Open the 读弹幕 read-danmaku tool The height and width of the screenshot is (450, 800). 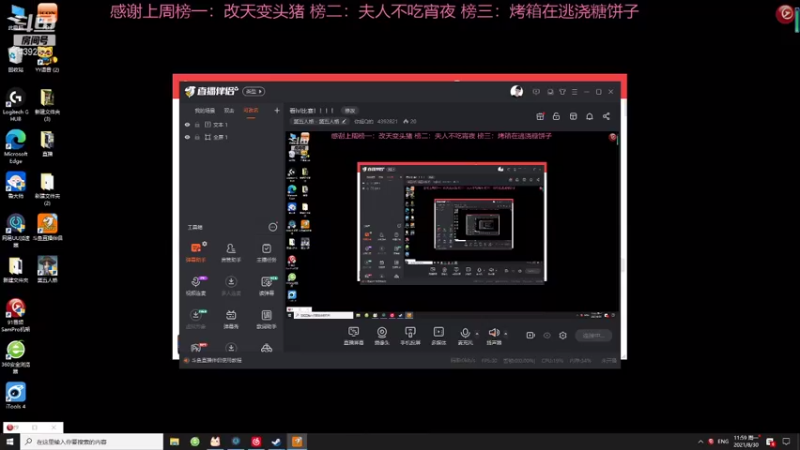point(266,286)
